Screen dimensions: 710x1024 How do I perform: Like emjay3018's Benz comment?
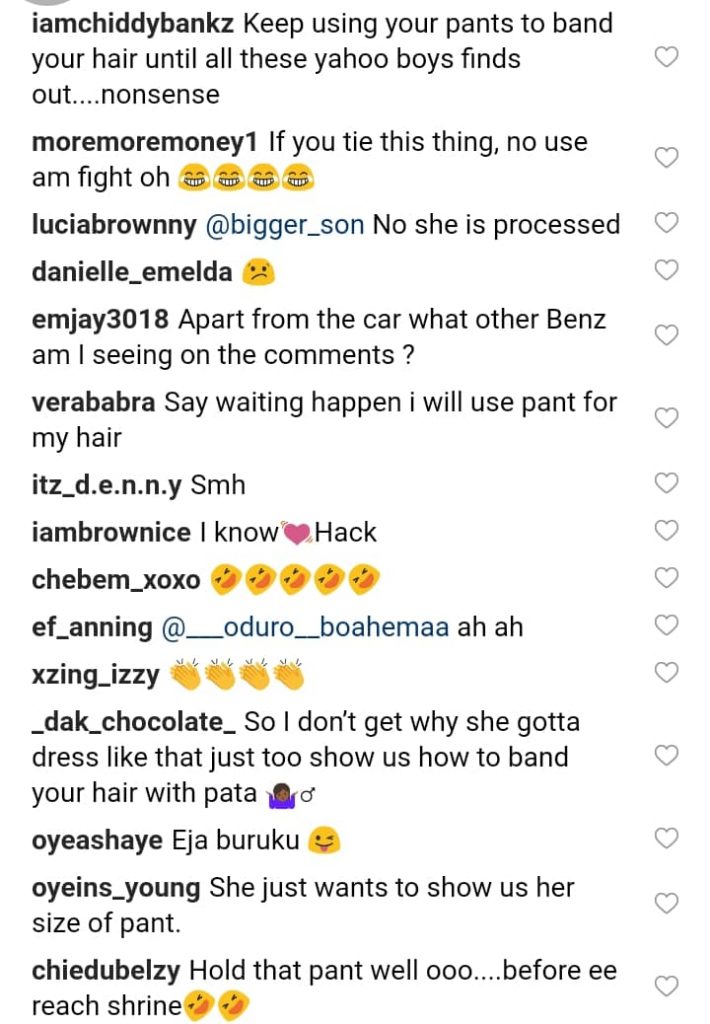665,335
